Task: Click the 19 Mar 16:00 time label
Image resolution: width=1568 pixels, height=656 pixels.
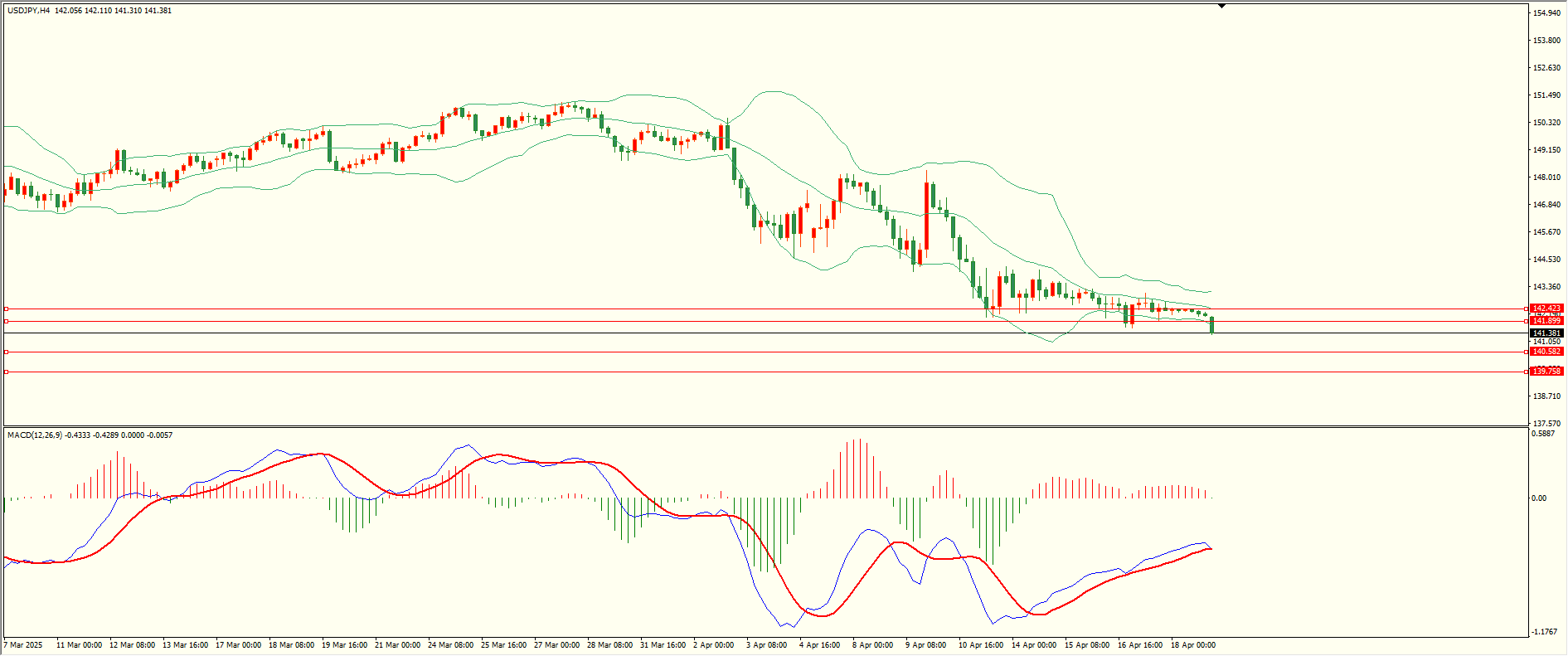Action: coord(344,645)
